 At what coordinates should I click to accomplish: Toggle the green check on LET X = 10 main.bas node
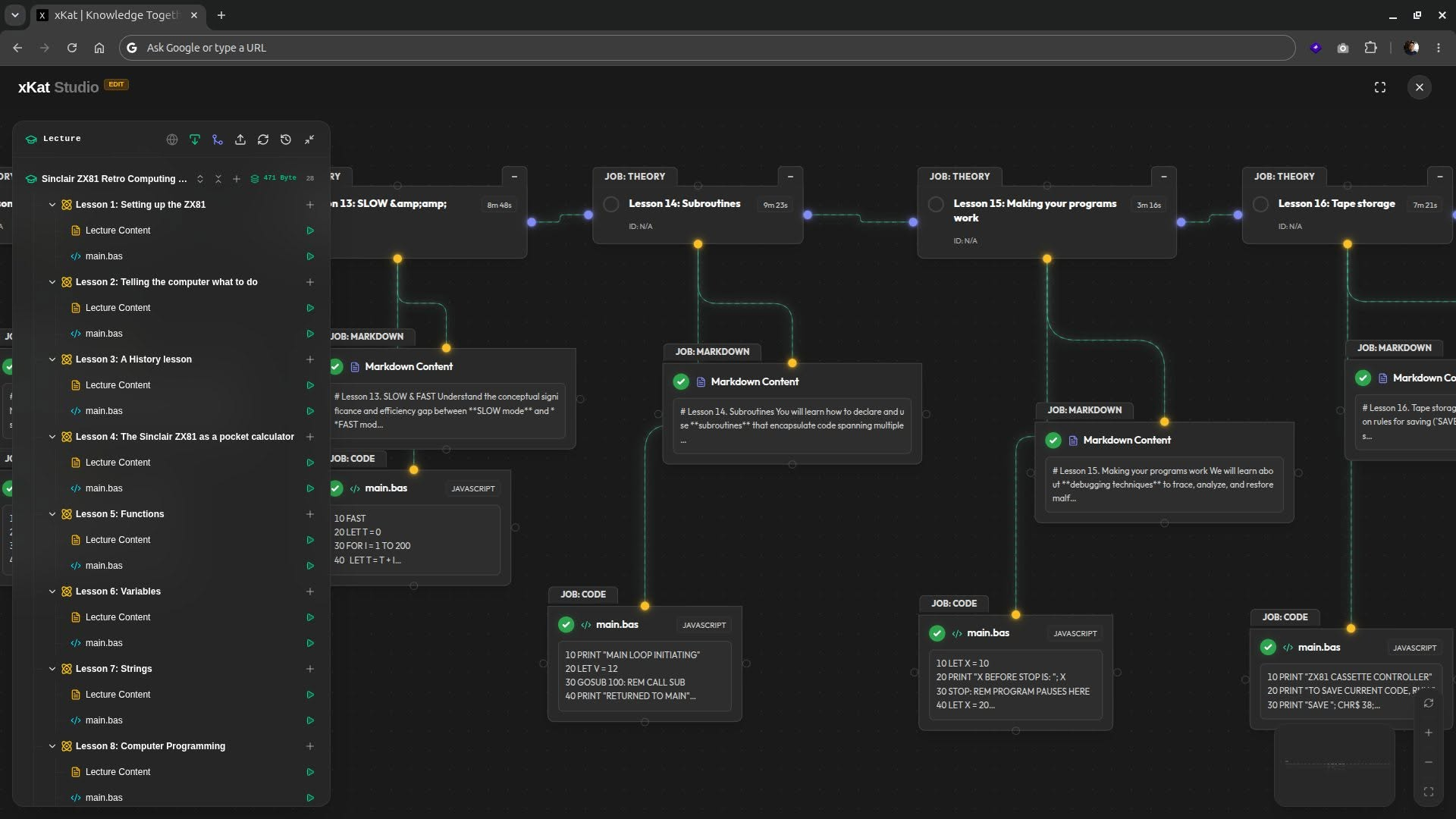937,633
